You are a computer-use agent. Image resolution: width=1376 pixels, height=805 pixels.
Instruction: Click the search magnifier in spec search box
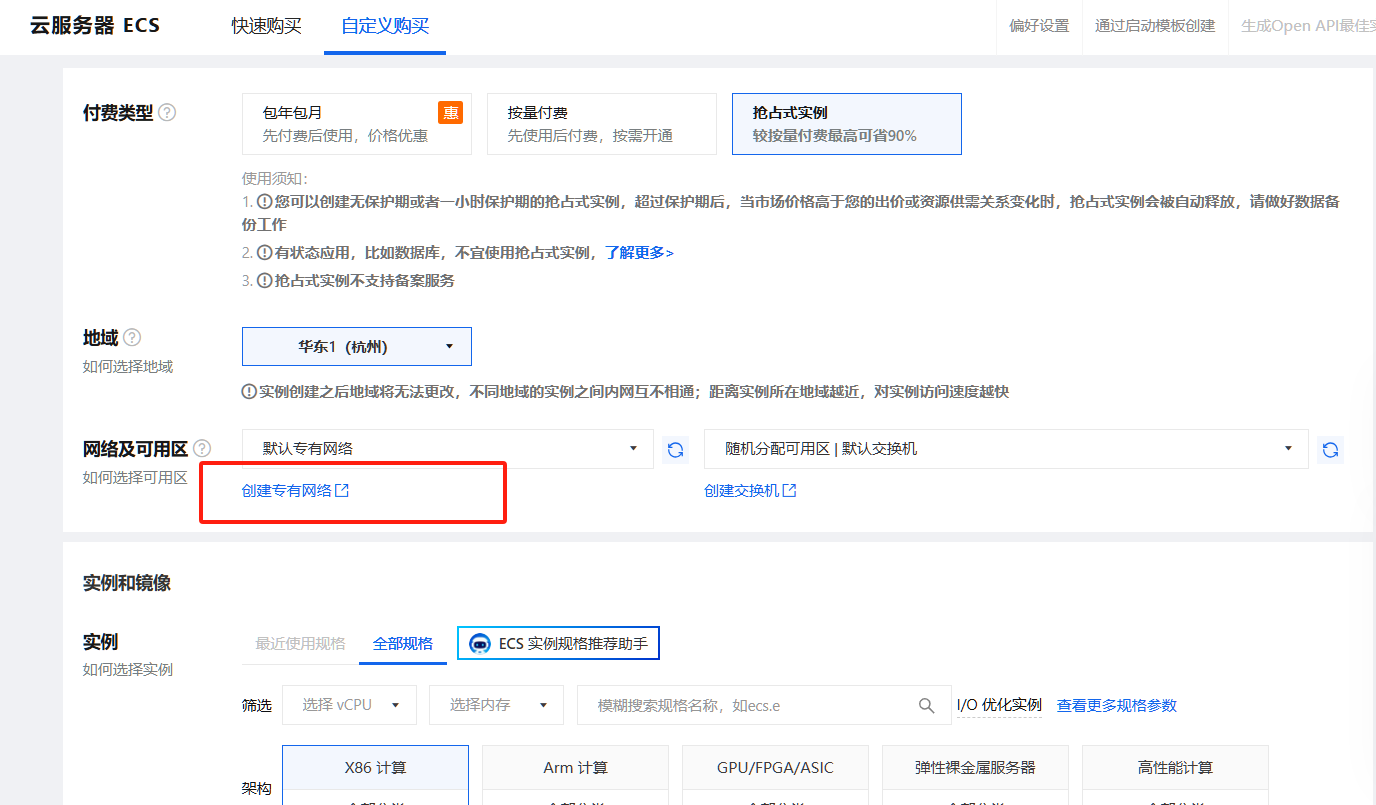point(926,705)
